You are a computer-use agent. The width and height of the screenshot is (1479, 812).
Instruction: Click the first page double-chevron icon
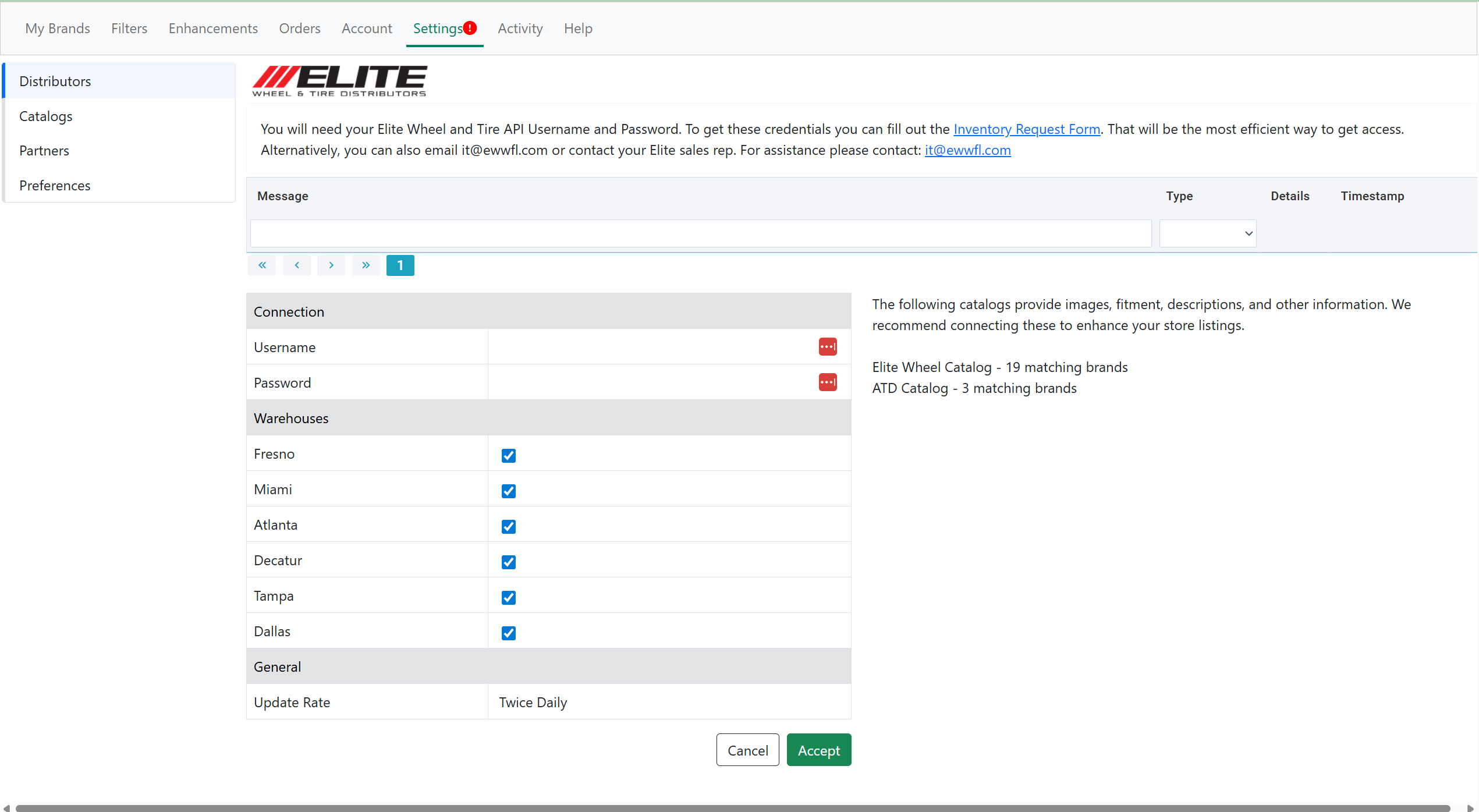(262, 265)
